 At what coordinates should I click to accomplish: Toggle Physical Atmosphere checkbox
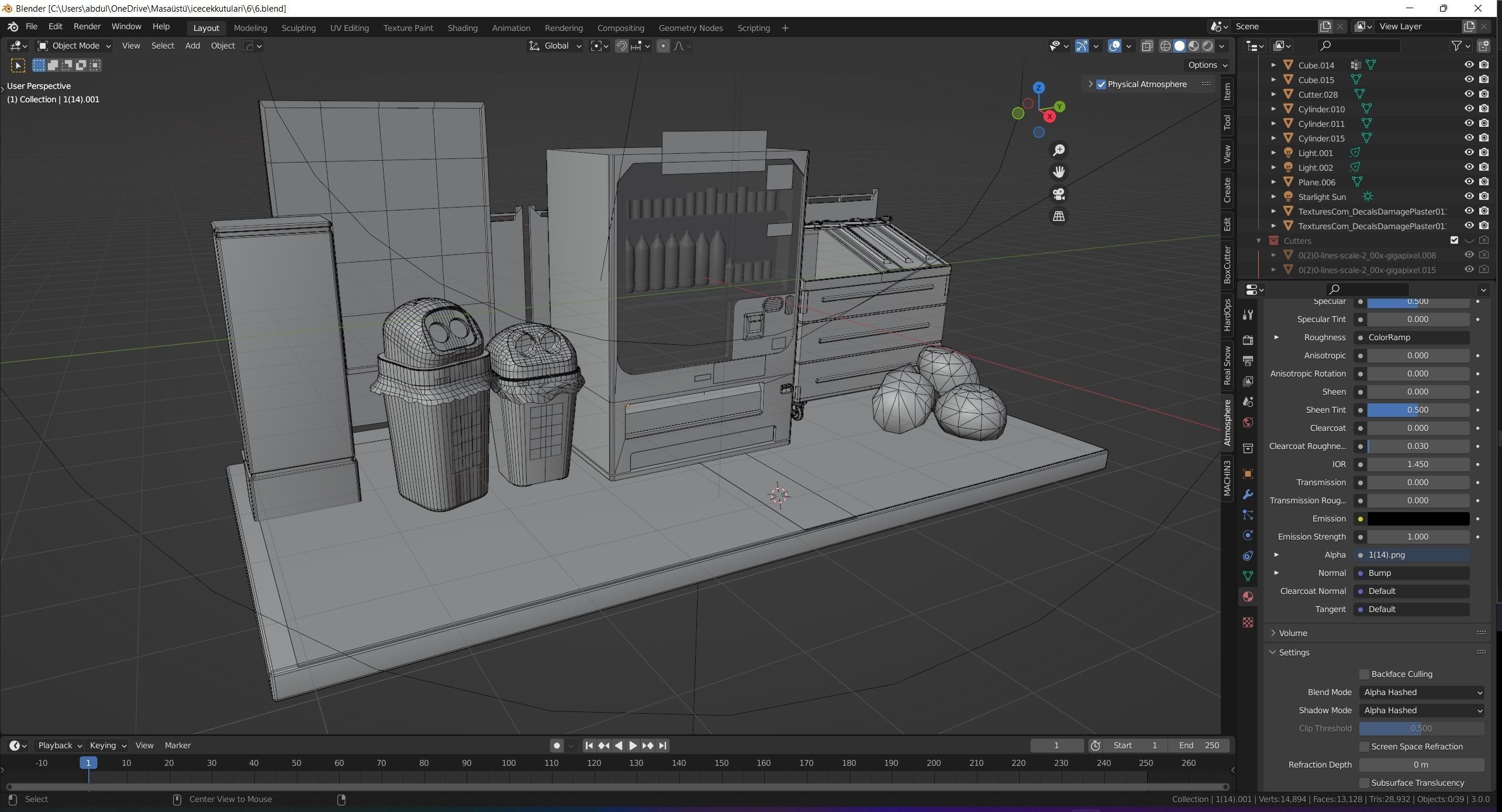click(1102, 84)
